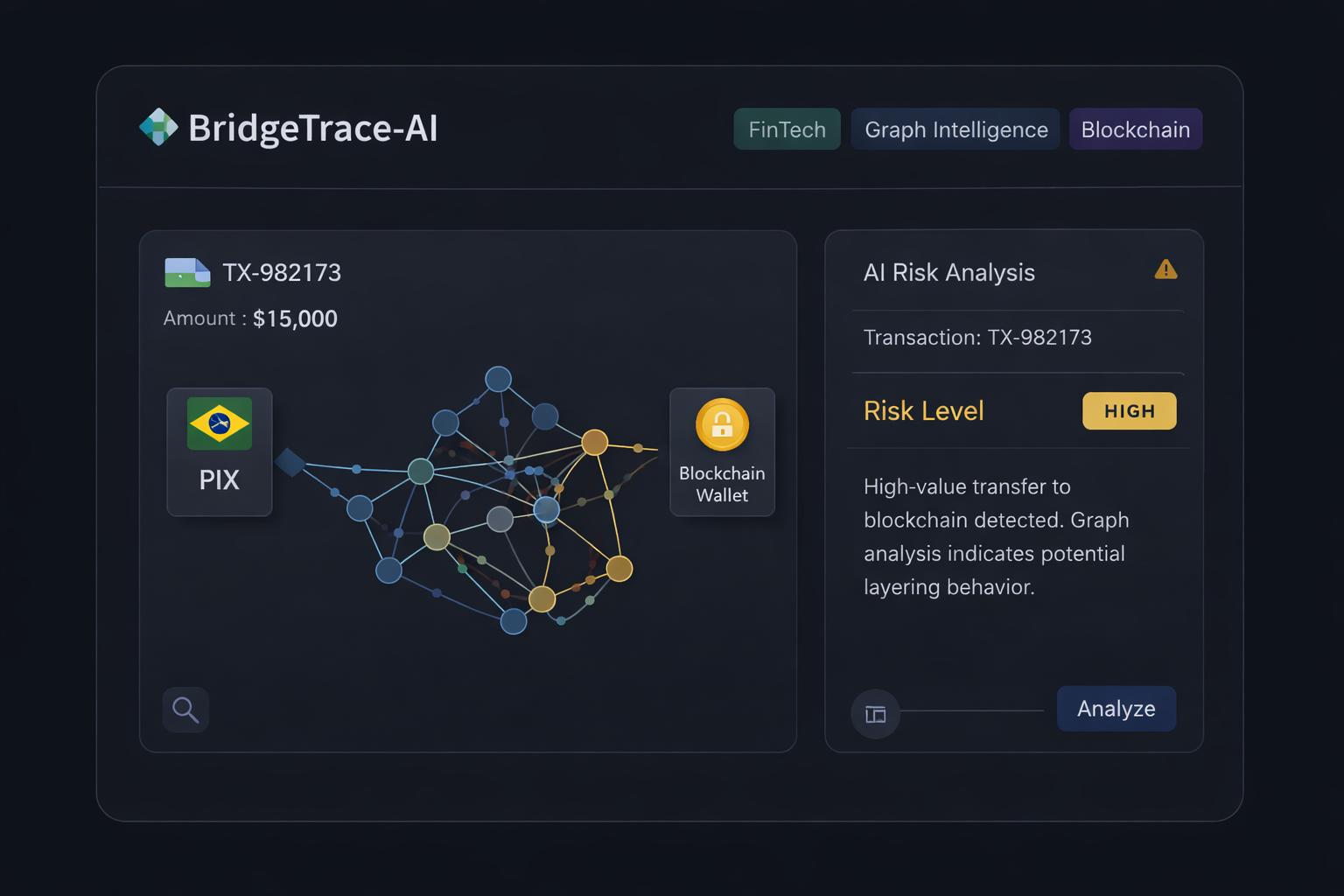The width and height of the screenshot is (1344, 896).
Task: Open the PIX payment method card
Action: 218,452
